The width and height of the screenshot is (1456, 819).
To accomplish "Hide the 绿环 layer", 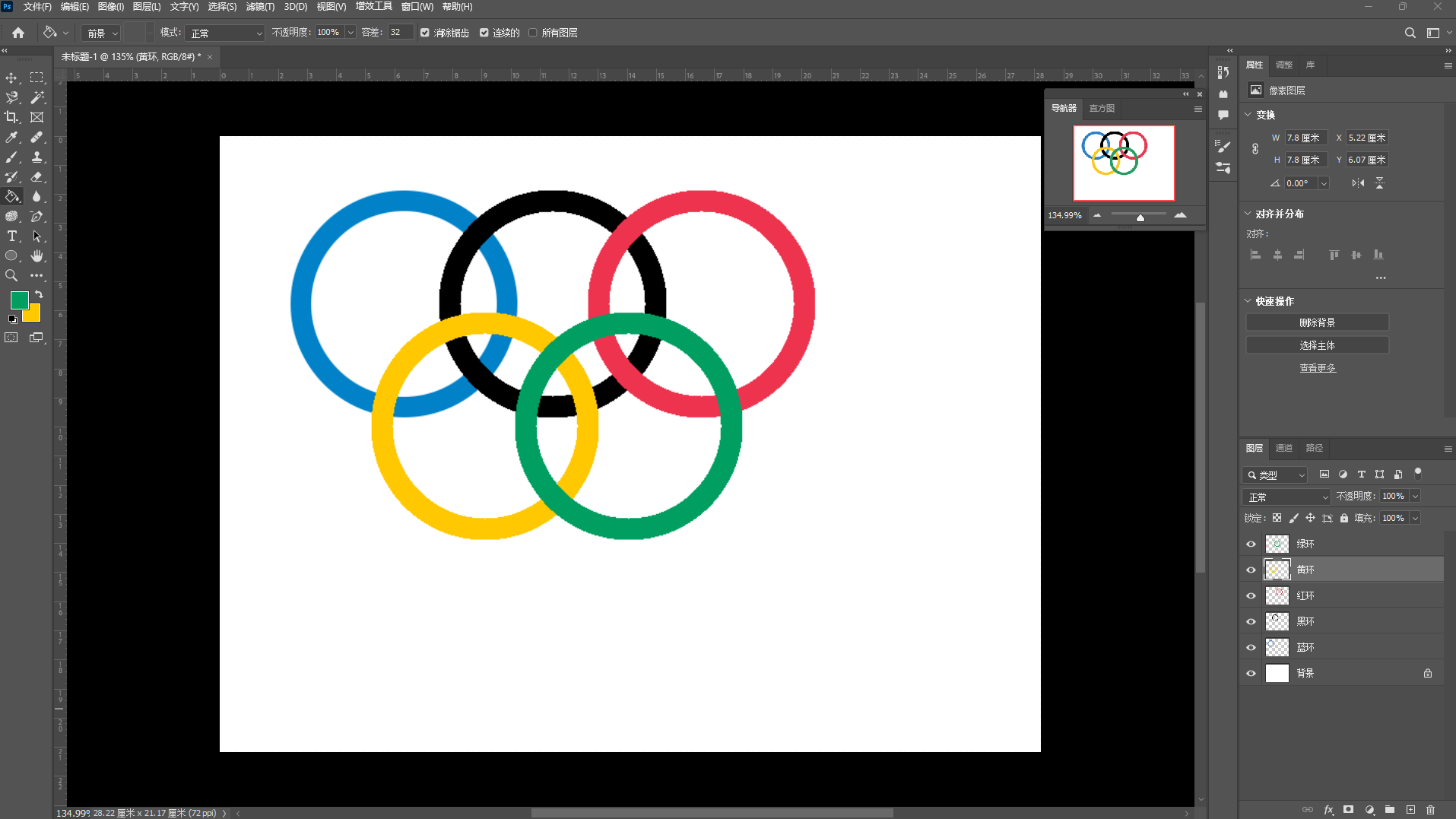I will click(1251, 544).
